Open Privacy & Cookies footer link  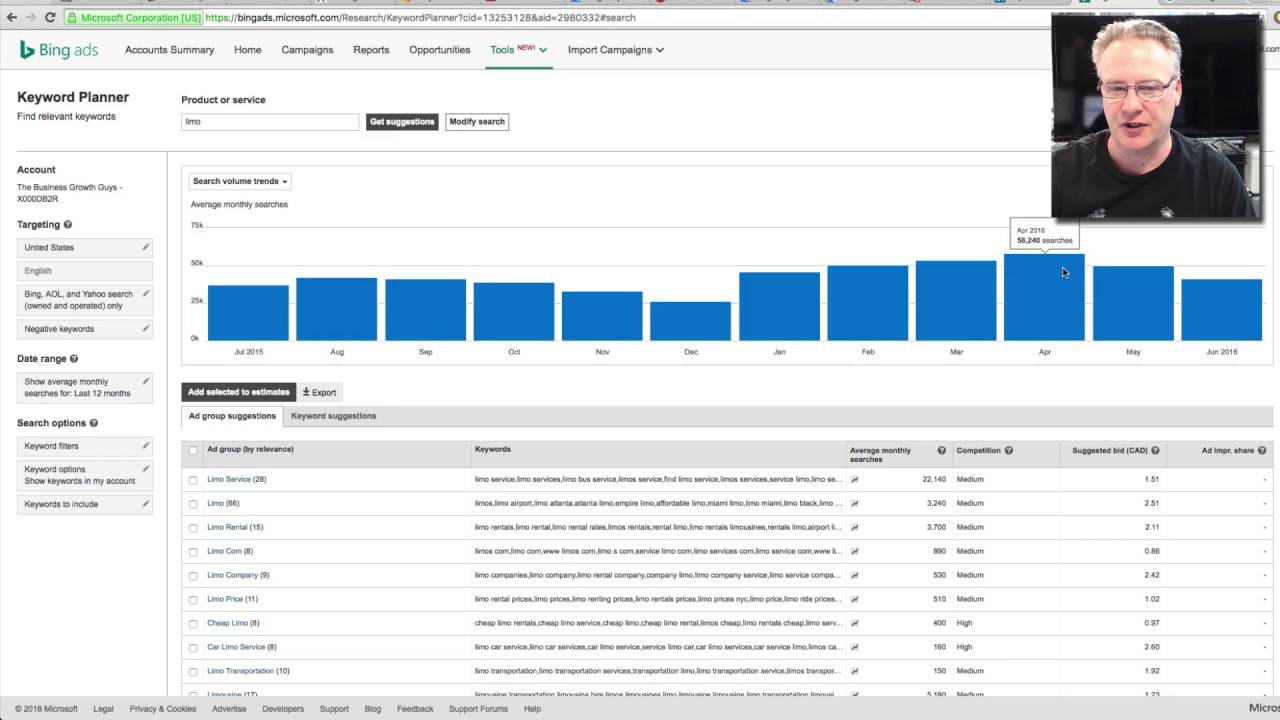point(162,708)
